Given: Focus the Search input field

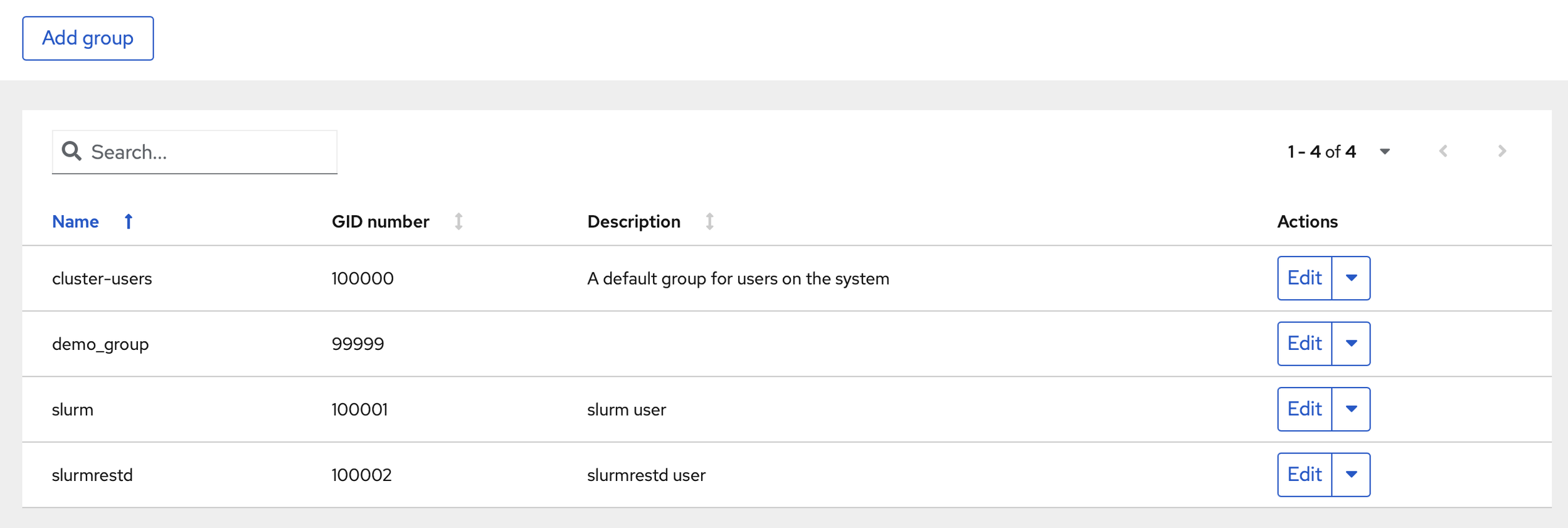Looking at the screenshot, I should [x=194, y=152].
